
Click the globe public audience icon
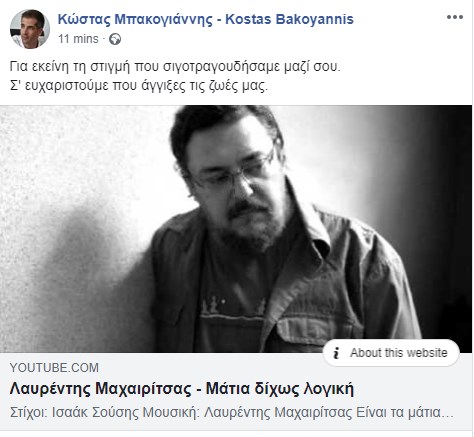115,39
